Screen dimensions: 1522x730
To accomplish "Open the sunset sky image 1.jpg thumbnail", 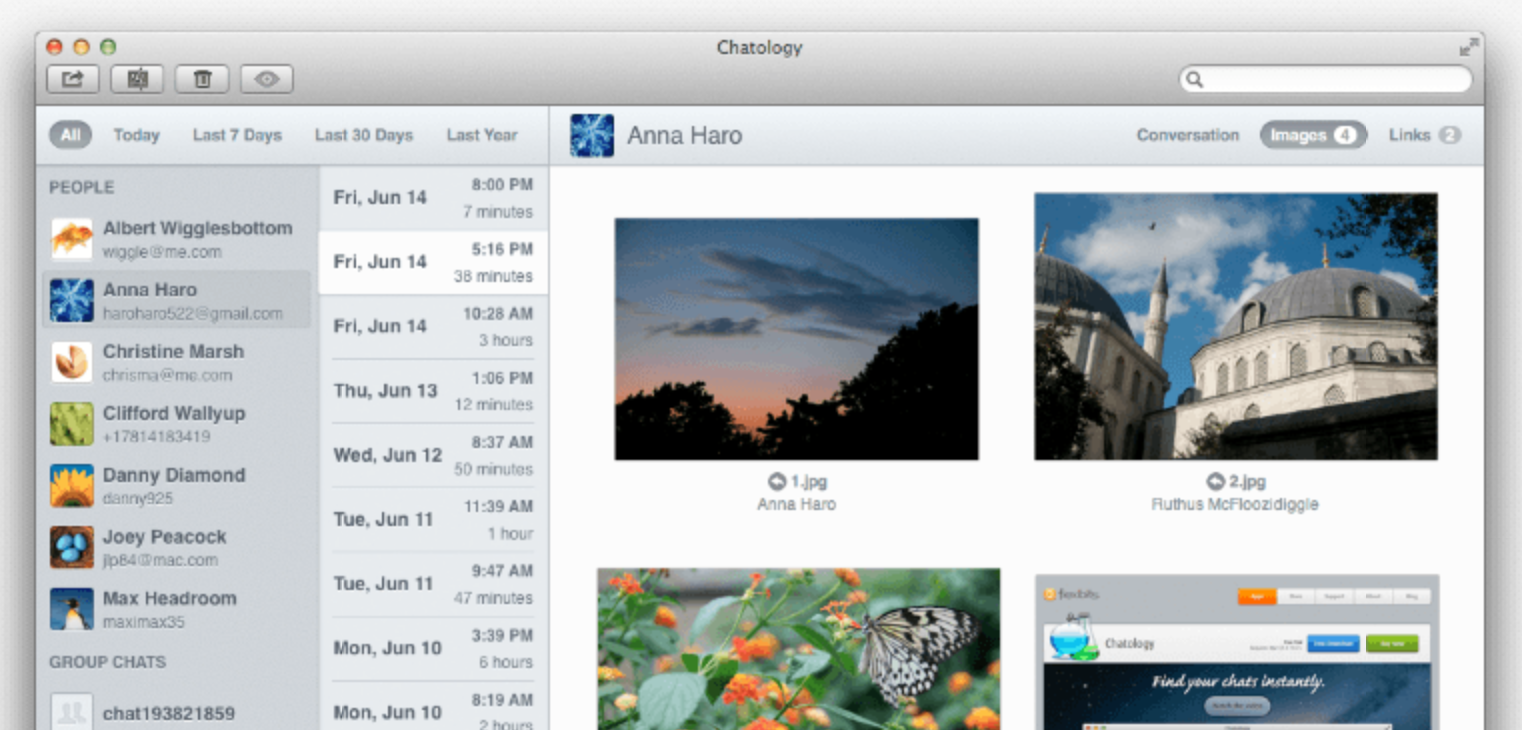I will coord(796,339).
